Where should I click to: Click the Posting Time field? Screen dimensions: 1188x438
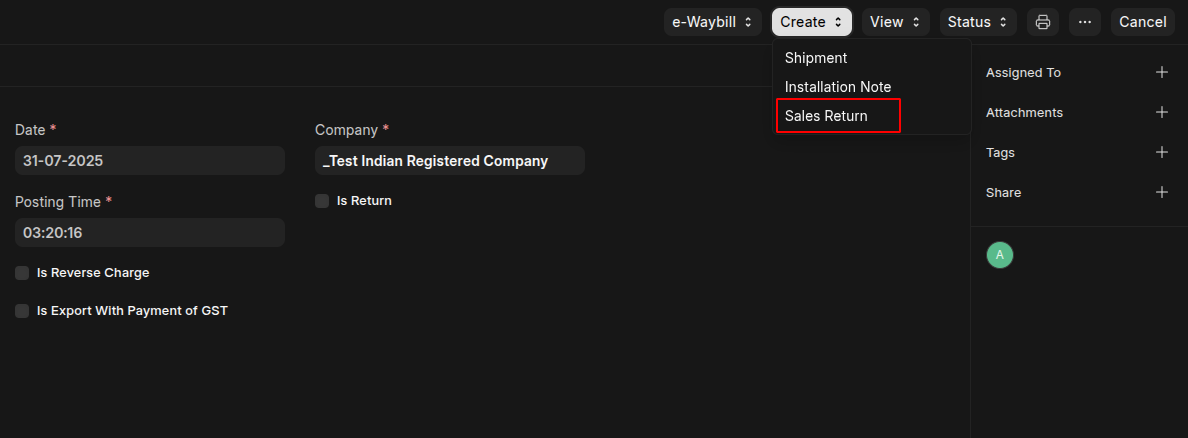coord(150,233)
